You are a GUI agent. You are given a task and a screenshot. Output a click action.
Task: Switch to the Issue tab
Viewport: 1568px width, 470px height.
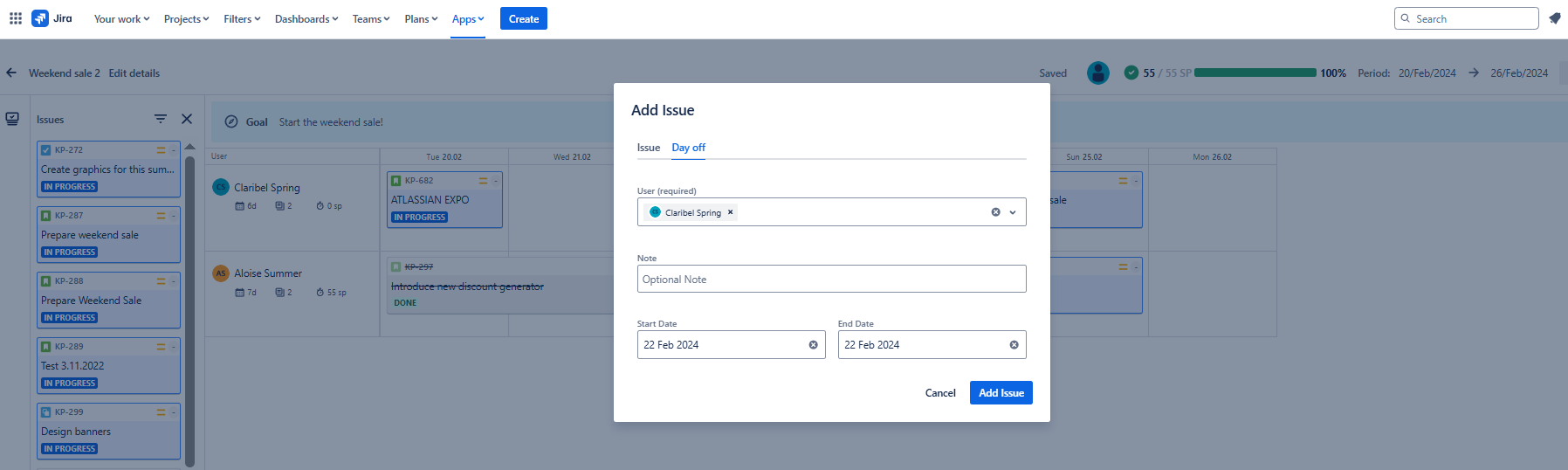click(649, 148)
